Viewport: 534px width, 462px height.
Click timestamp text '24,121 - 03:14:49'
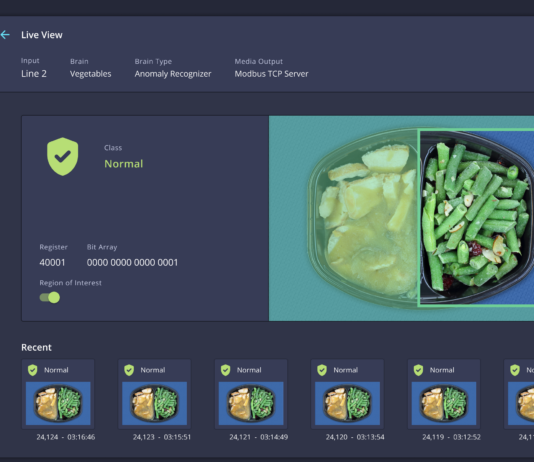[258, 437]
